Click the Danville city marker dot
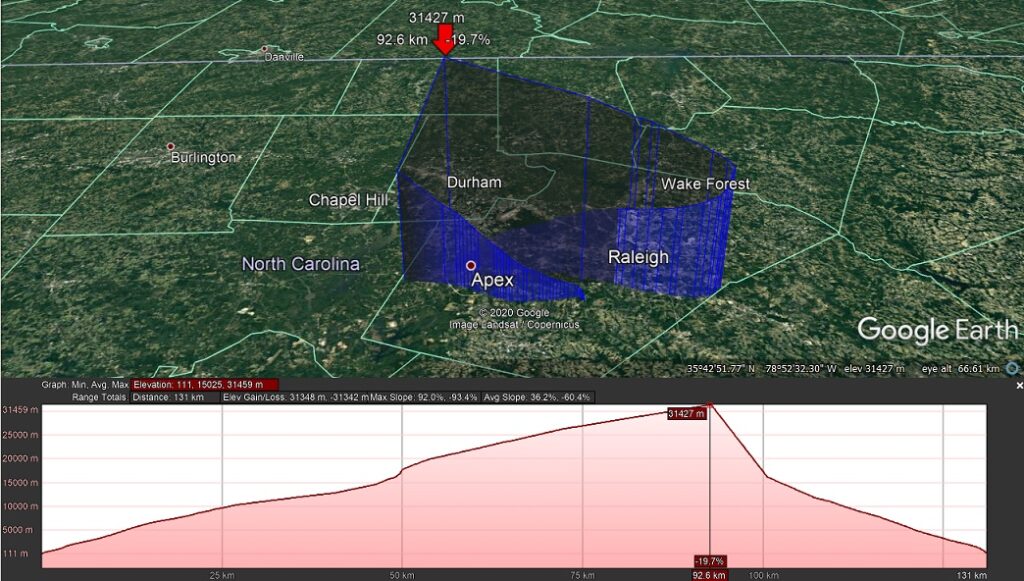Image resolution: width=1024 pixels, height=581 pixels. [x=264, y=48]
